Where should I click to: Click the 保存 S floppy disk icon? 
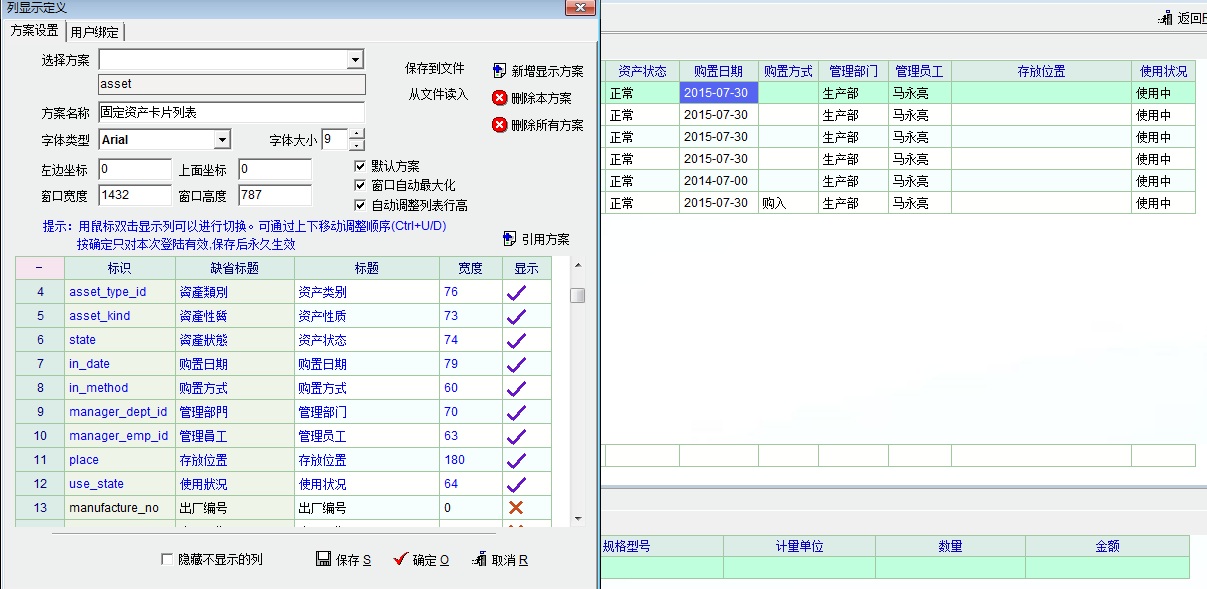tap(323, 559)
